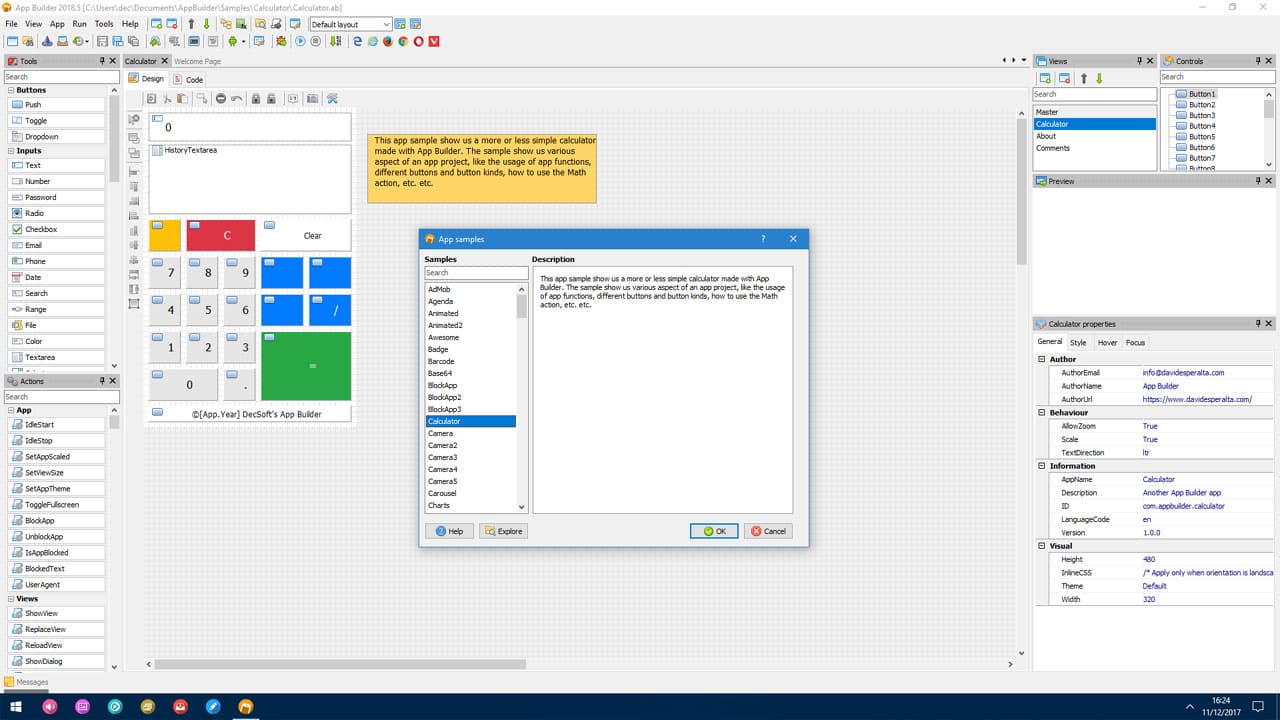Run the app using the green play toolbar icon

(x=300, y=41)
